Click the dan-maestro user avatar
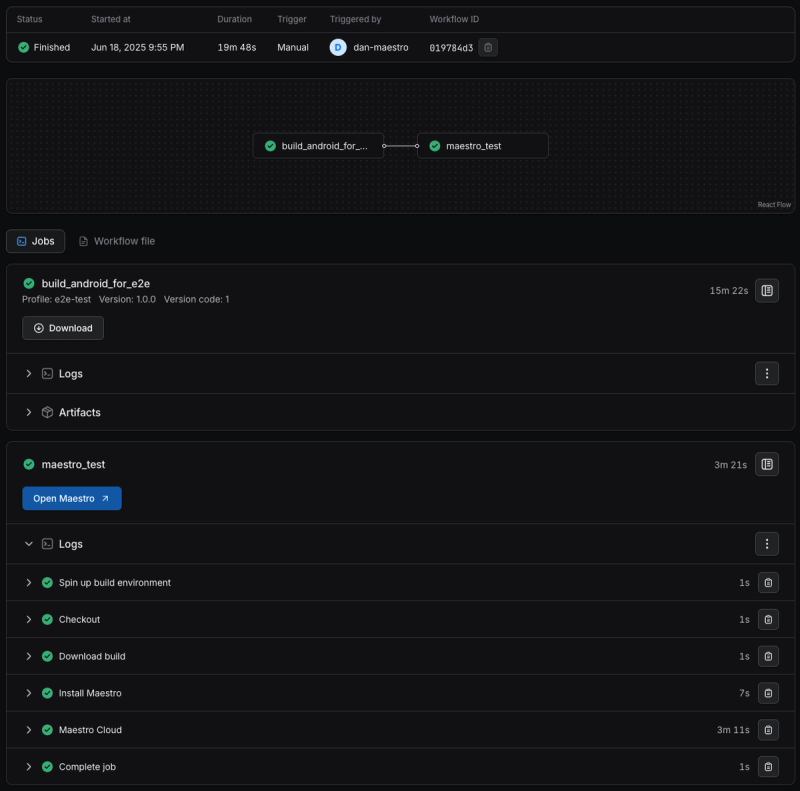The height and width of the screenshot is (791, 800). (x=338, y=47)
